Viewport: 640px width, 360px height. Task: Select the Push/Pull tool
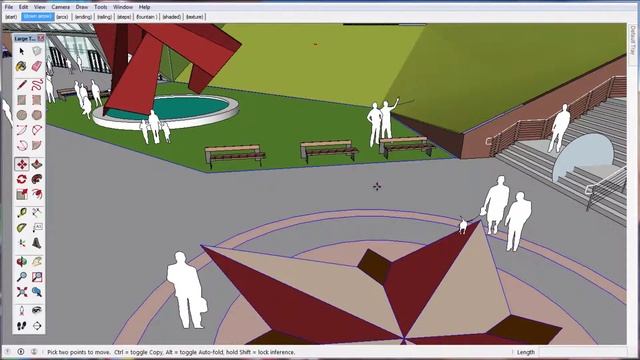(37, 164)
